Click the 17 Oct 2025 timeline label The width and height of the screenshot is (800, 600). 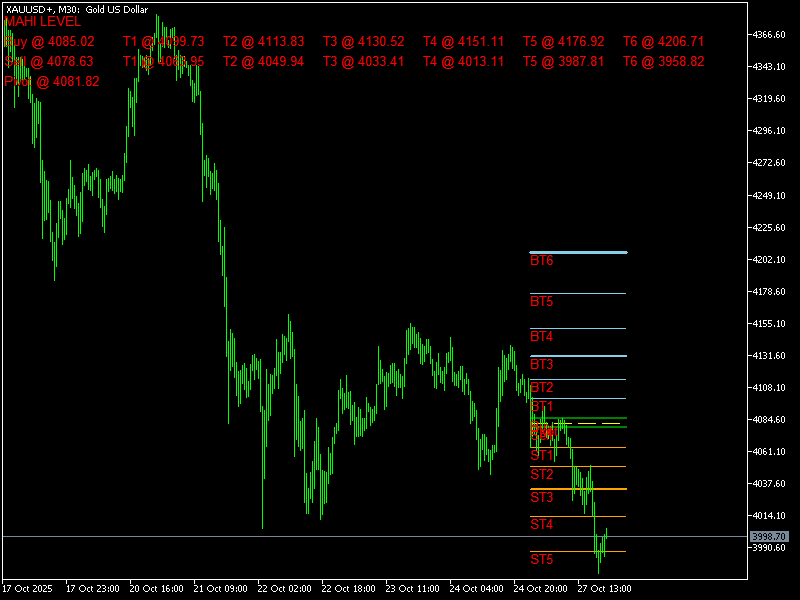click(28, 588)
